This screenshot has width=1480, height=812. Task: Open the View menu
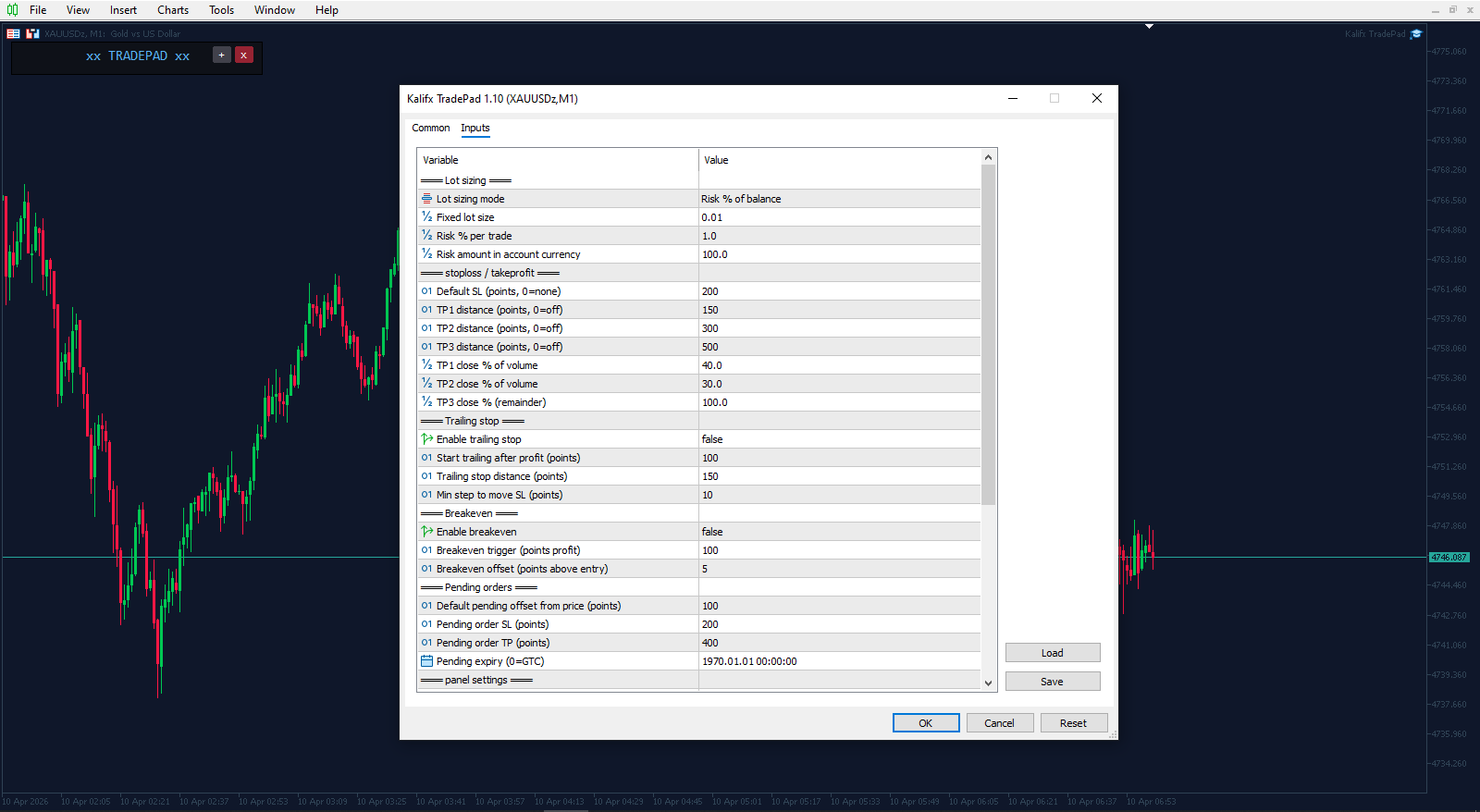point(78,10)
